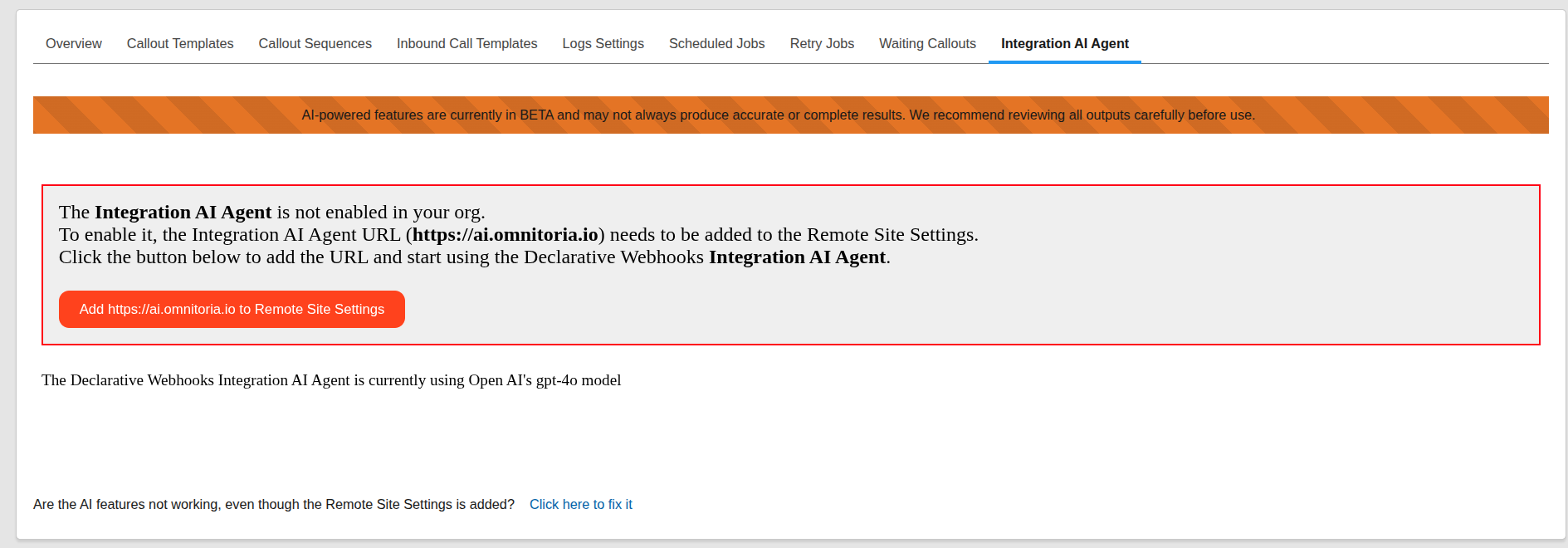
Task: Open the Callout Templates tab
Action: point(180,43)
